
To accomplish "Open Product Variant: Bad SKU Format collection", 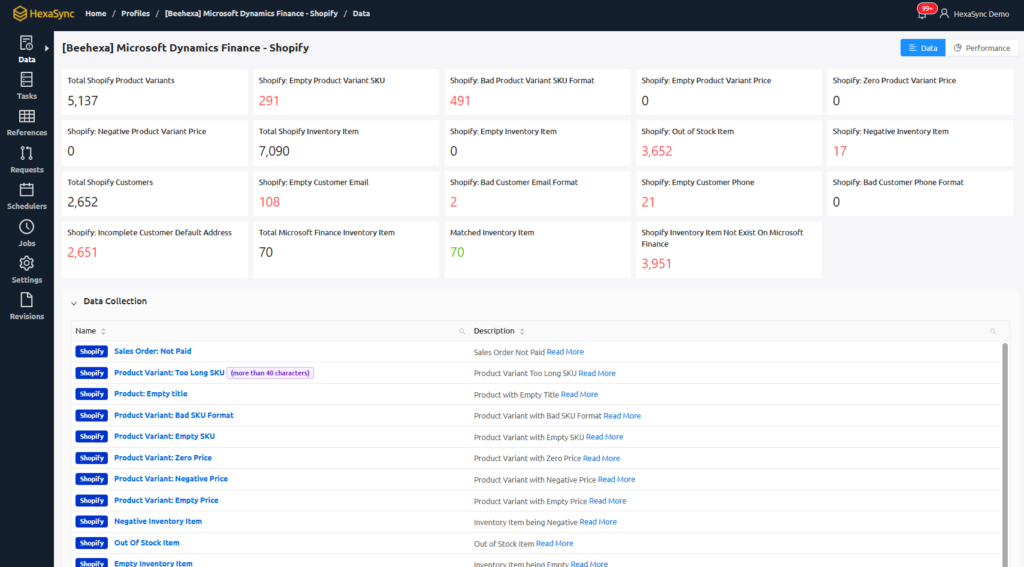I will click(x=174, y=415).
